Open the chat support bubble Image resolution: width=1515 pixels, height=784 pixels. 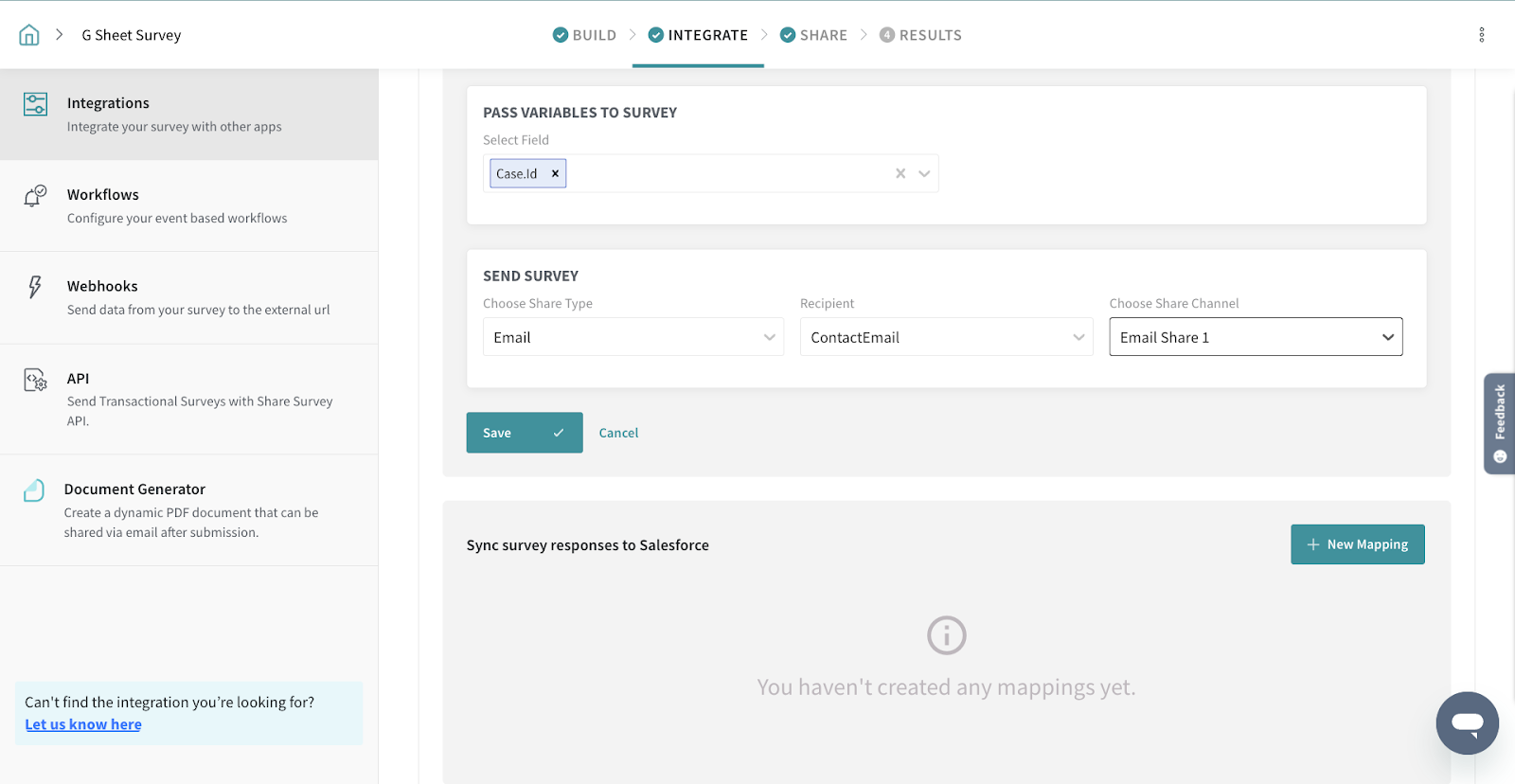click(x=1467, y=723)
